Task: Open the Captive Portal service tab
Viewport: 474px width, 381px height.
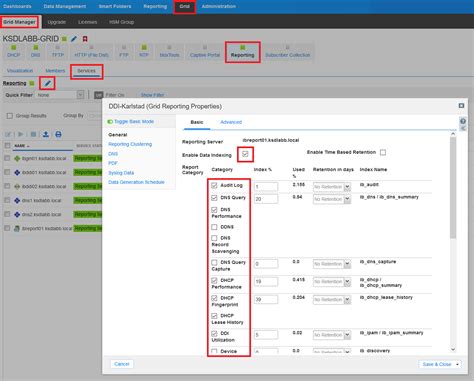Action: pos(205,52)
